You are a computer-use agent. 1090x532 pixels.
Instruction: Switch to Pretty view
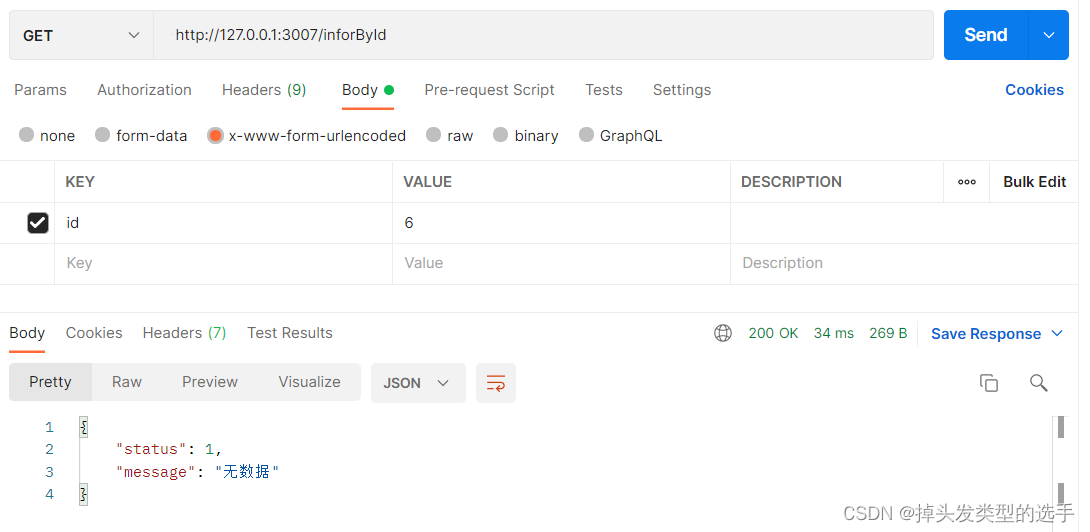(50, 382)
